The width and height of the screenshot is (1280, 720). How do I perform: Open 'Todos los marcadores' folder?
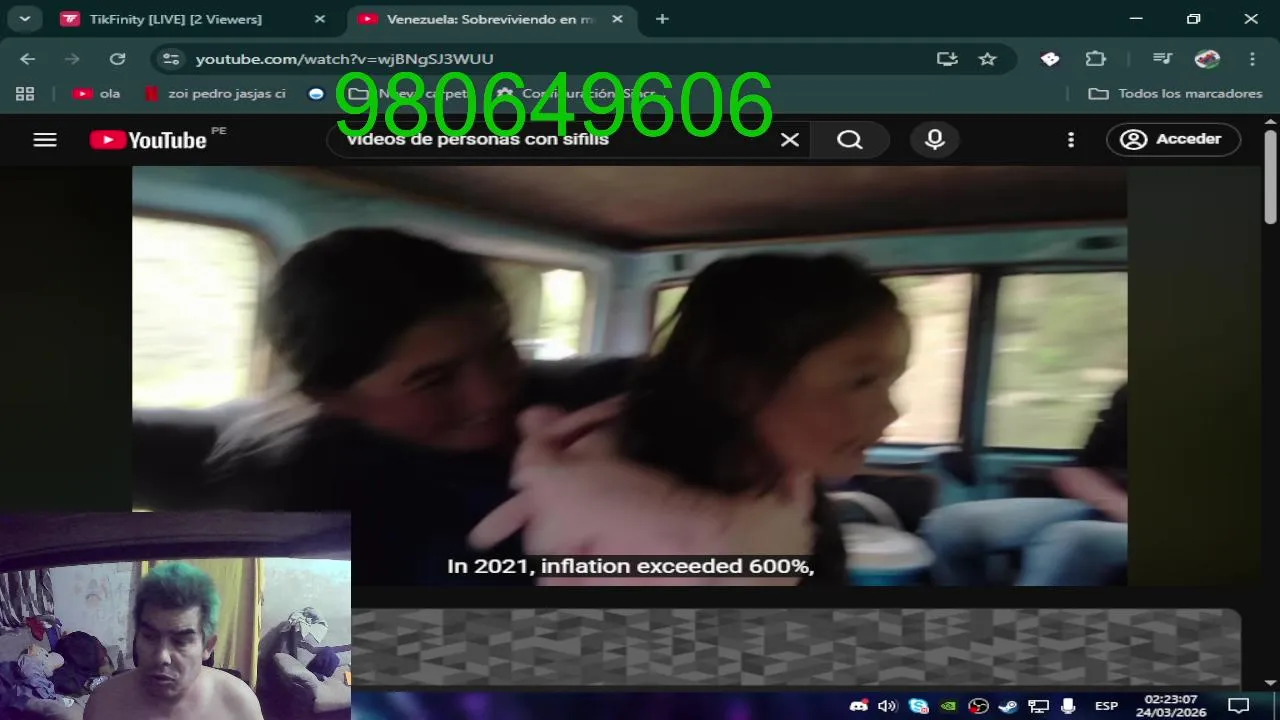[x=1176, y=93]
